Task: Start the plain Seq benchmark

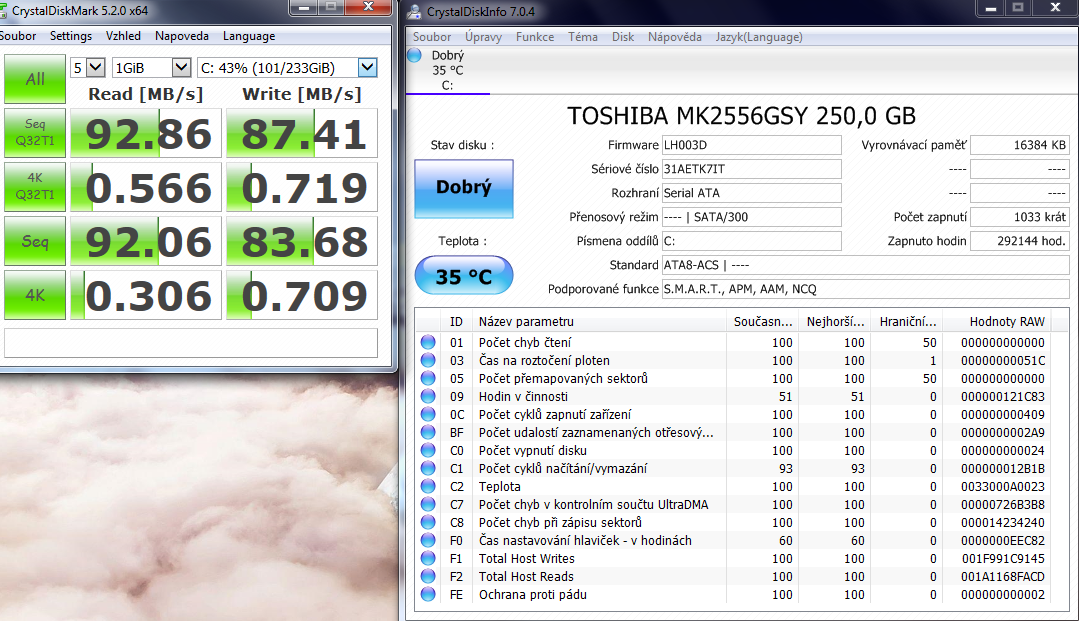Action: [x=35, y=241]
